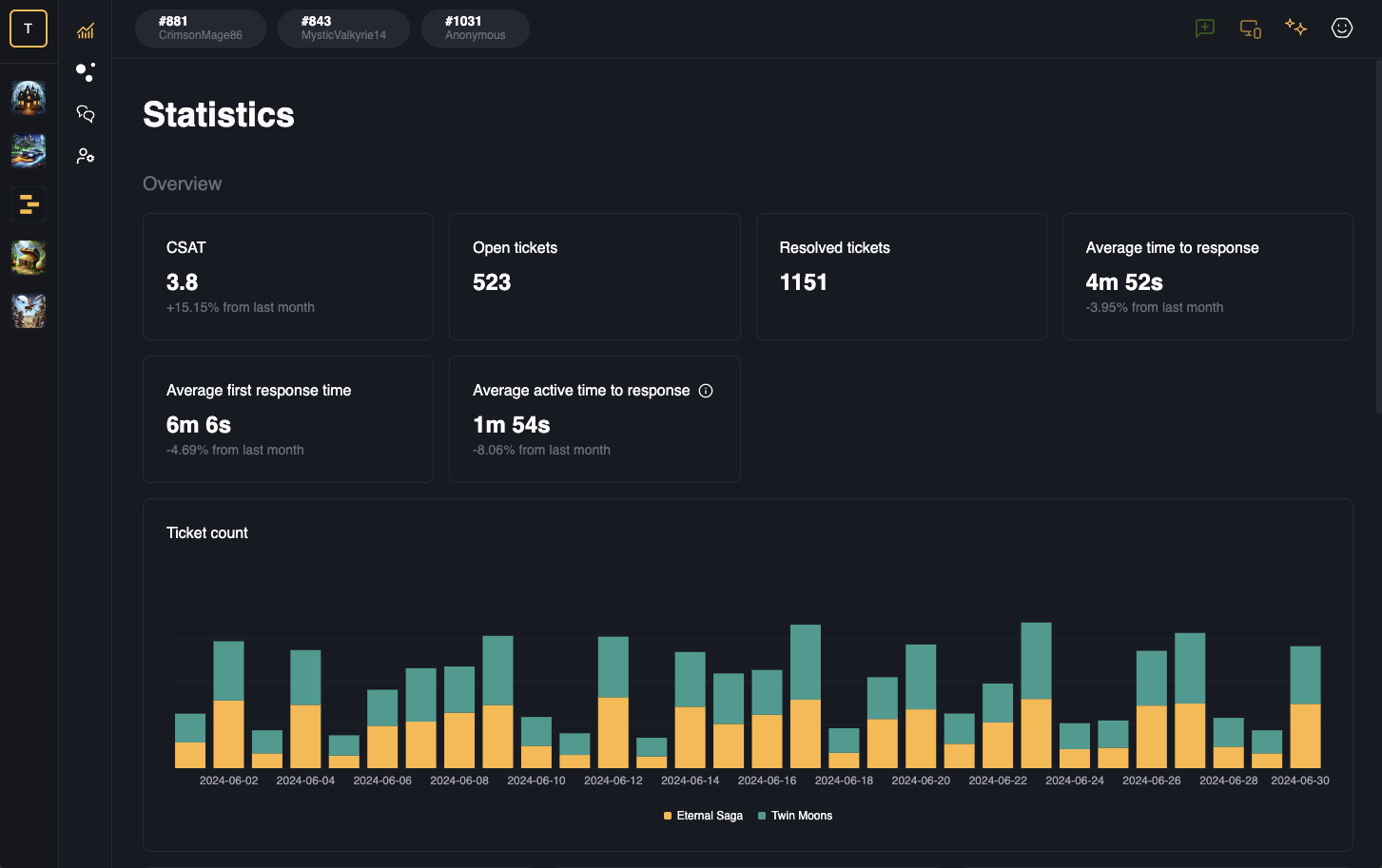Image resolution: width=1382 pixels, height=868 pixels.
Task: Click the Ticket count chart title
Action: 207,533
